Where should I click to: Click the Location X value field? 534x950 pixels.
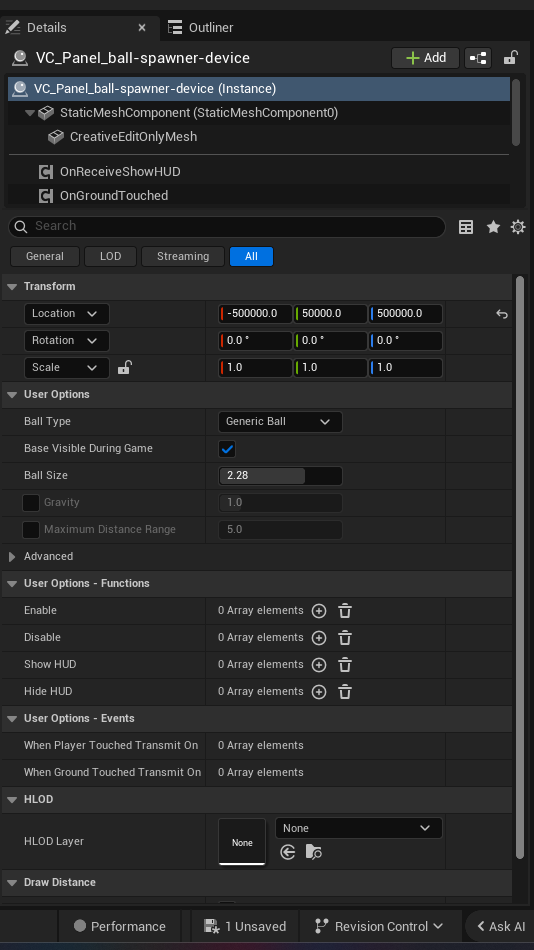point(255,314)
